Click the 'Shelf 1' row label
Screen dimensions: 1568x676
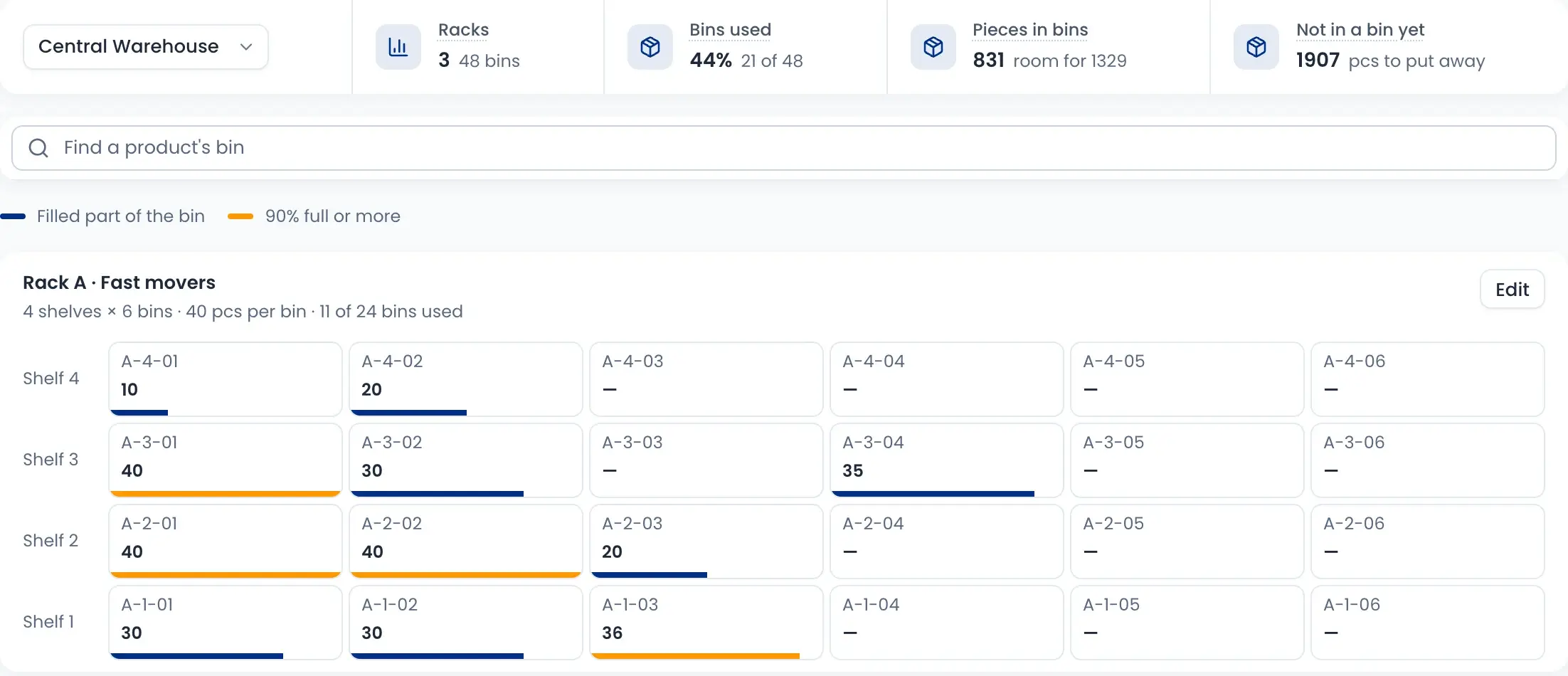49,622
